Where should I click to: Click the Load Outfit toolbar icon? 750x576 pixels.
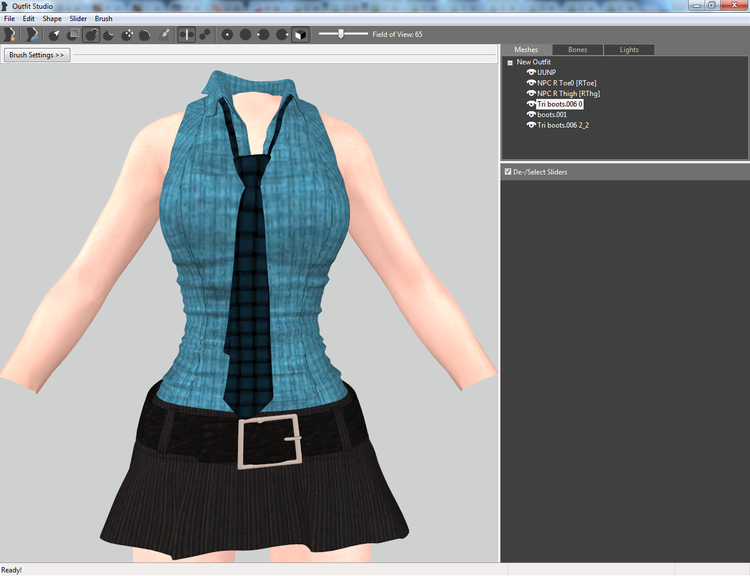coord(32,34)
